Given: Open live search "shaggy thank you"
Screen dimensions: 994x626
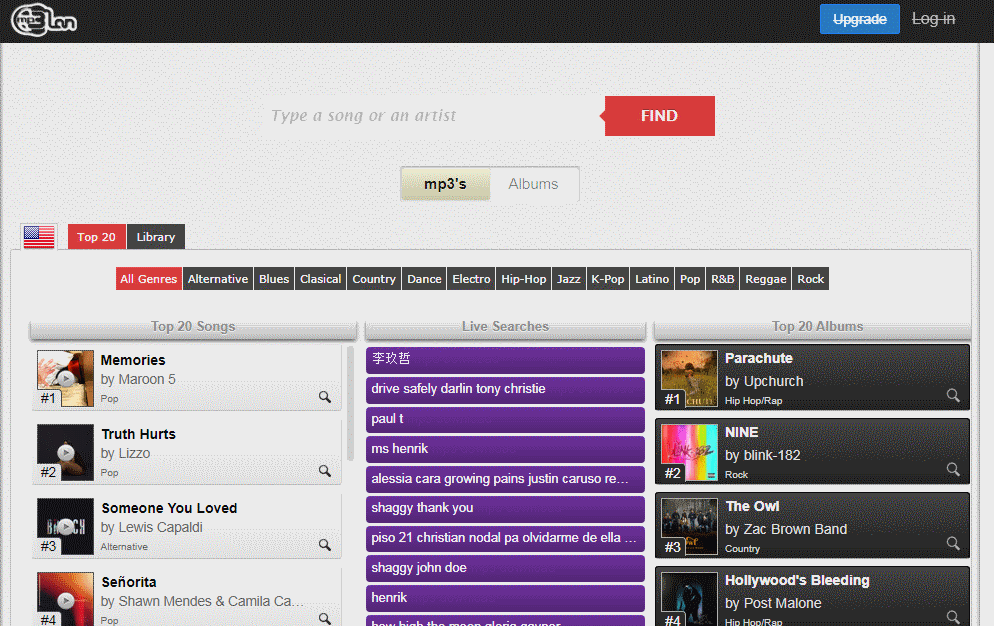Looking at the screenshot, I should (505, 509).
